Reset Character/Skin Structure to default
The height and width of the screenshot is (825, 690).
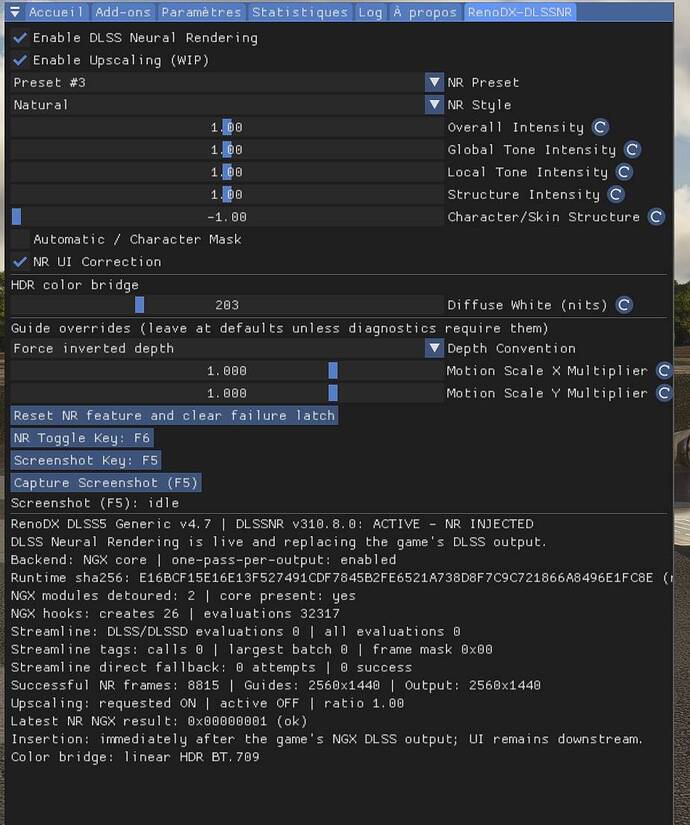click(x=656, y=217)
